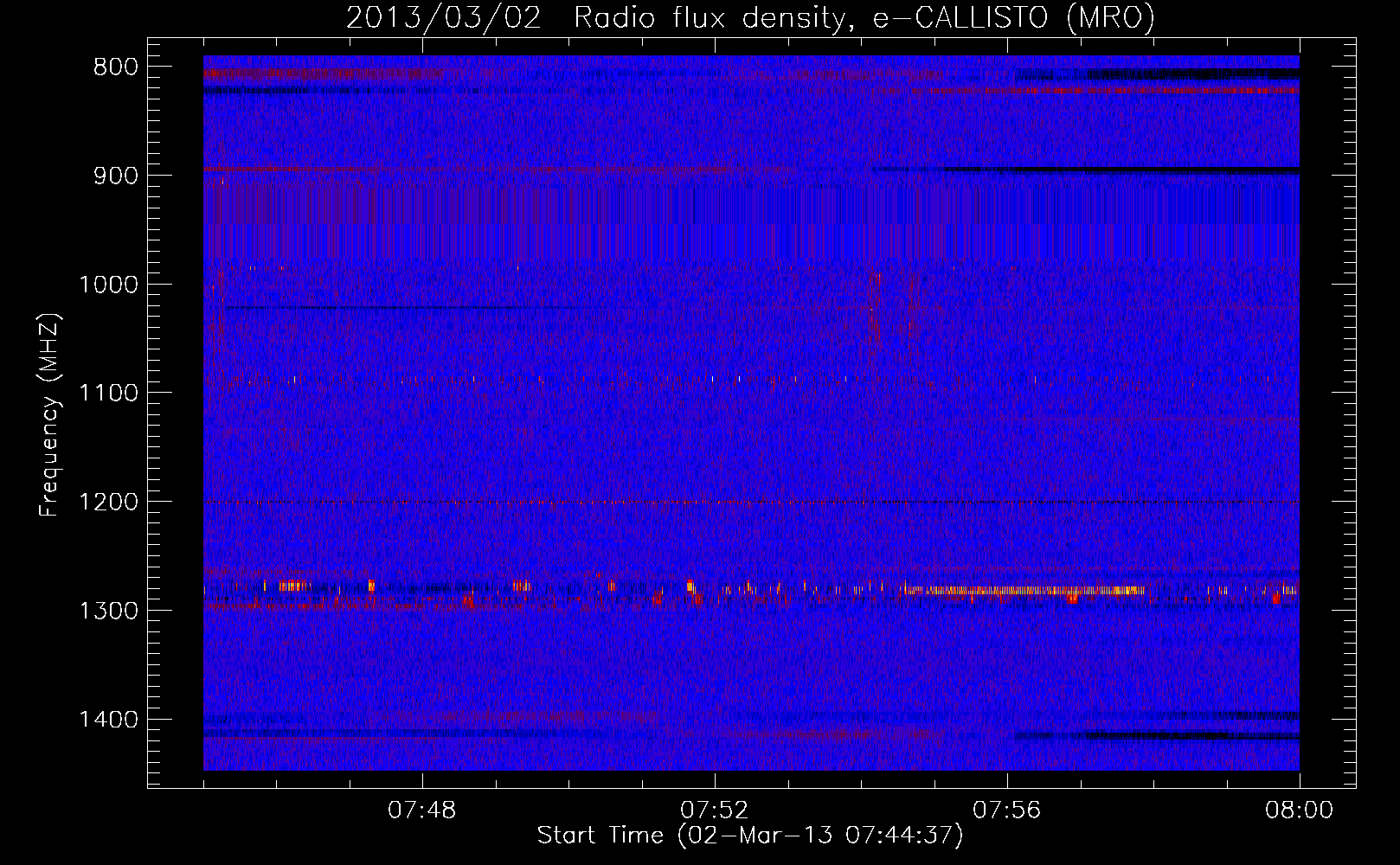Click the 1400 frequency tick label
This screenshot has width=1400, height=865.
[x=108, y=720]
